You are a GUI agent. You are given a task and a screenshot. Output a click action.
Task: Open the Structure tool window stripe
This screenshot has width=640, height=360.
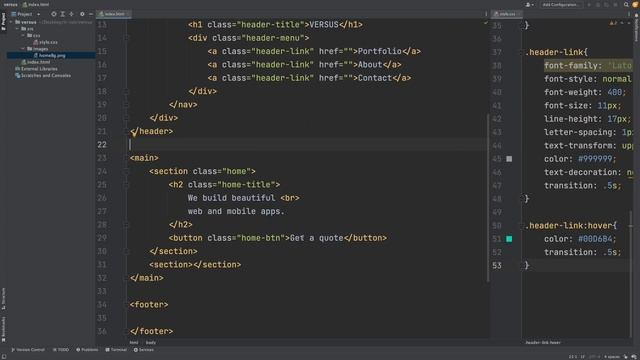3,298
